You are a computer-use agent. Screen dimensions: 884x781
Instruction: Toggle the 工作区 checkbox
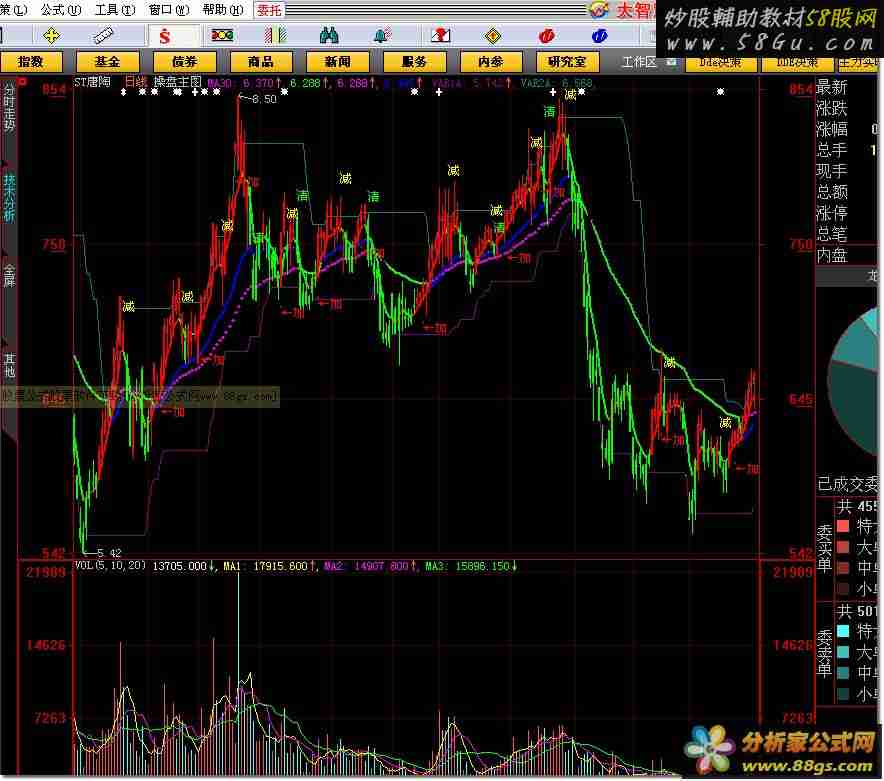pyautogui.click(x=671, y=61)
